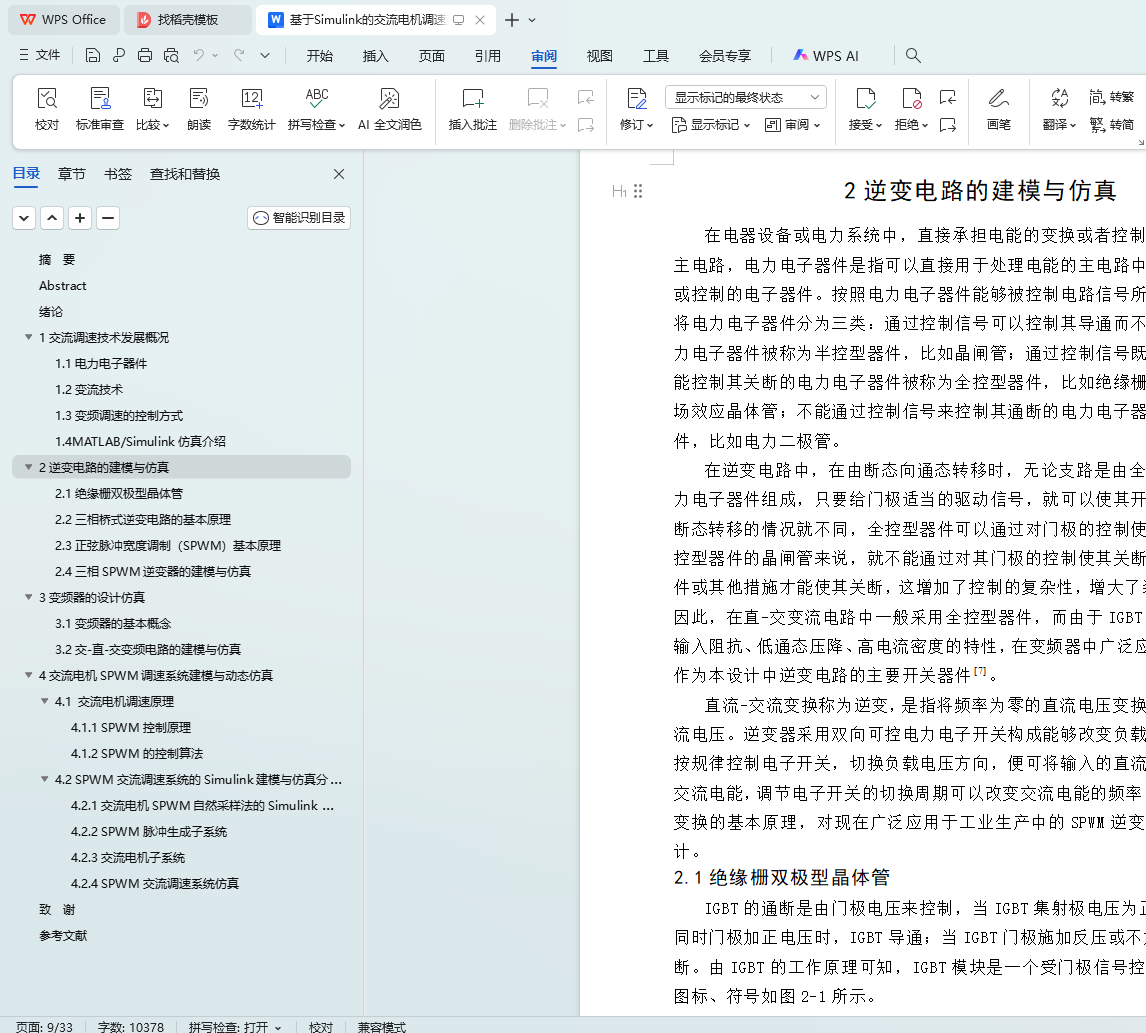Switch to the 插入 ribbon tab
1146x1033 pixels.
[x=376, y=56]
